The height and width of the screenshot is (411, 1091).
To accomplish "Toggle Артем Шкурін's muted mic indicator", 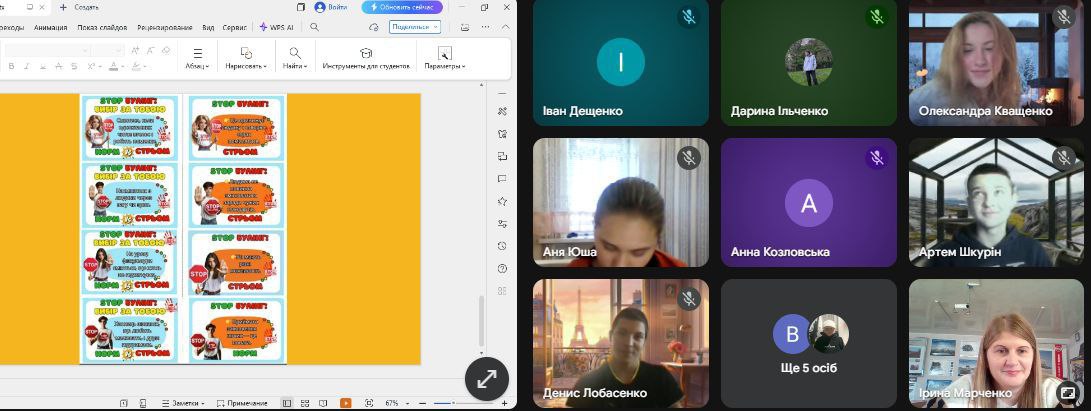I will 1064,157.
